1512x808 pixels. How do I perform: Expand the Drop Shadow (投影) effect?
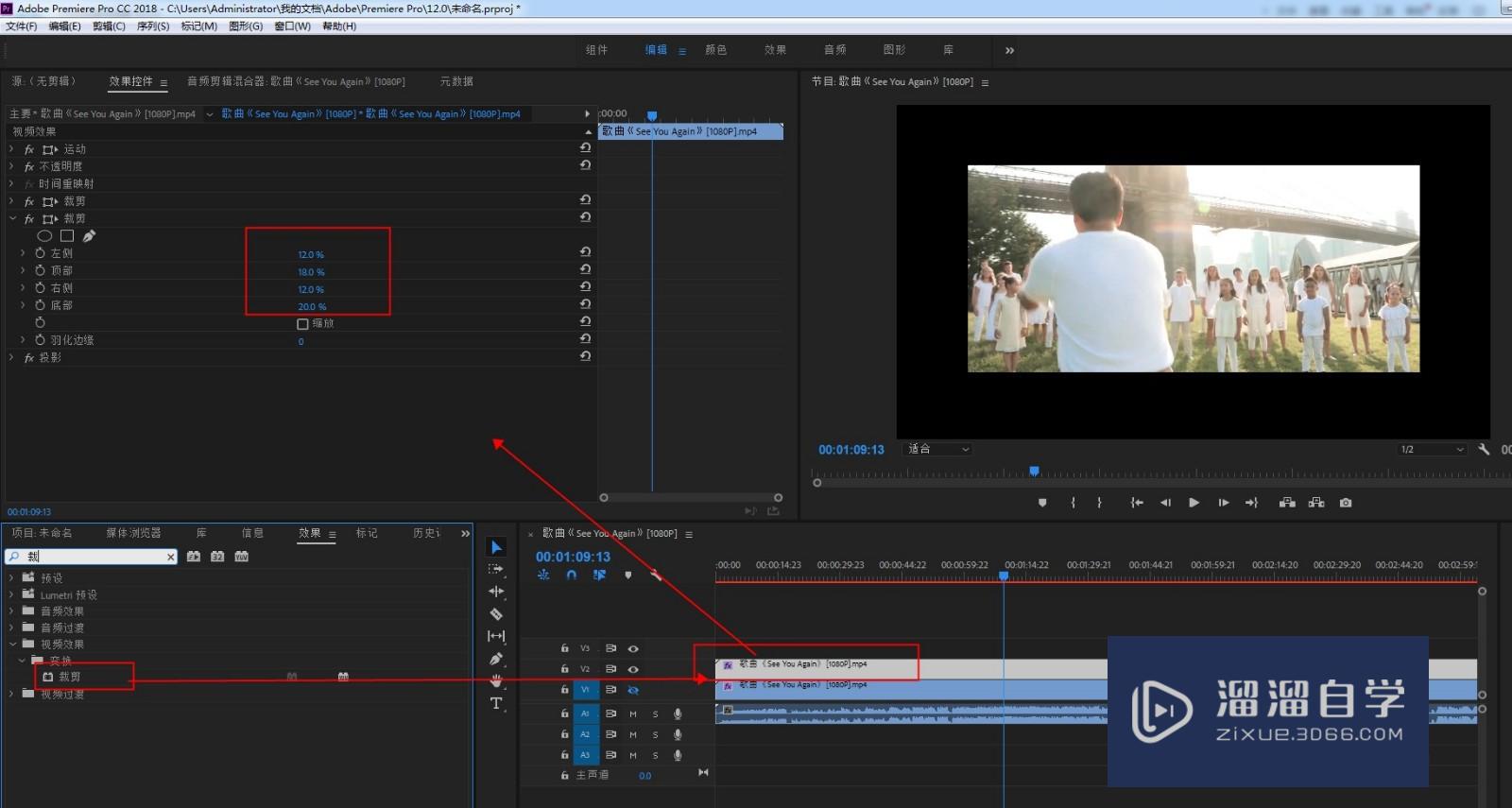11,357
